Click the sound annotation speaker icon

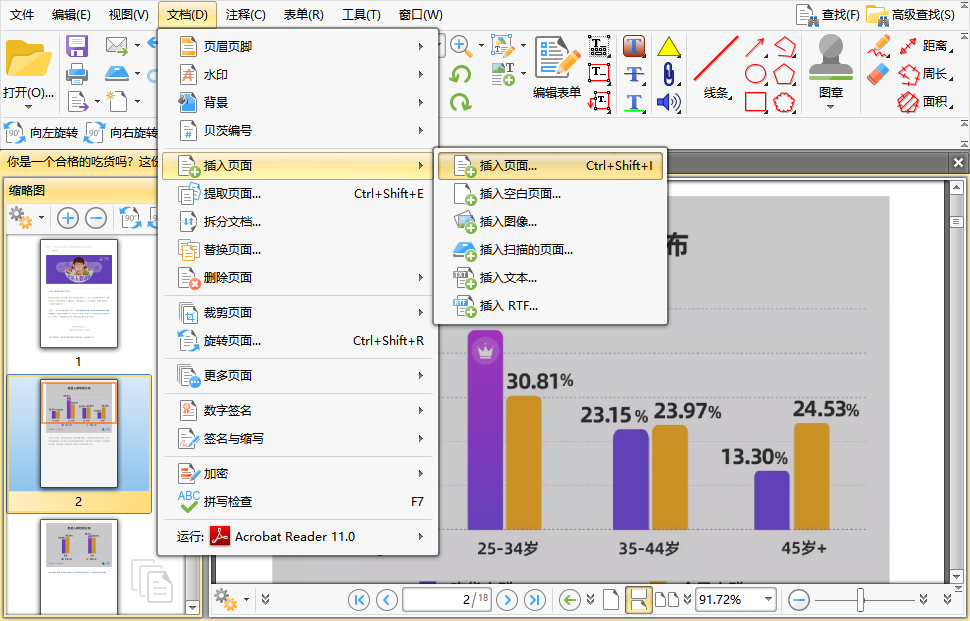[669, 102]
